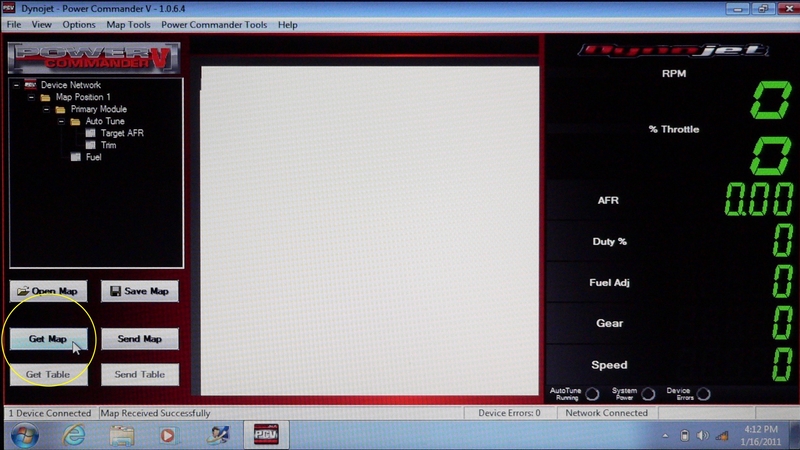The height and width of the screenshot is (450, 800).
Task: Click the Target AFR table icon
Action: pos(91,133)
